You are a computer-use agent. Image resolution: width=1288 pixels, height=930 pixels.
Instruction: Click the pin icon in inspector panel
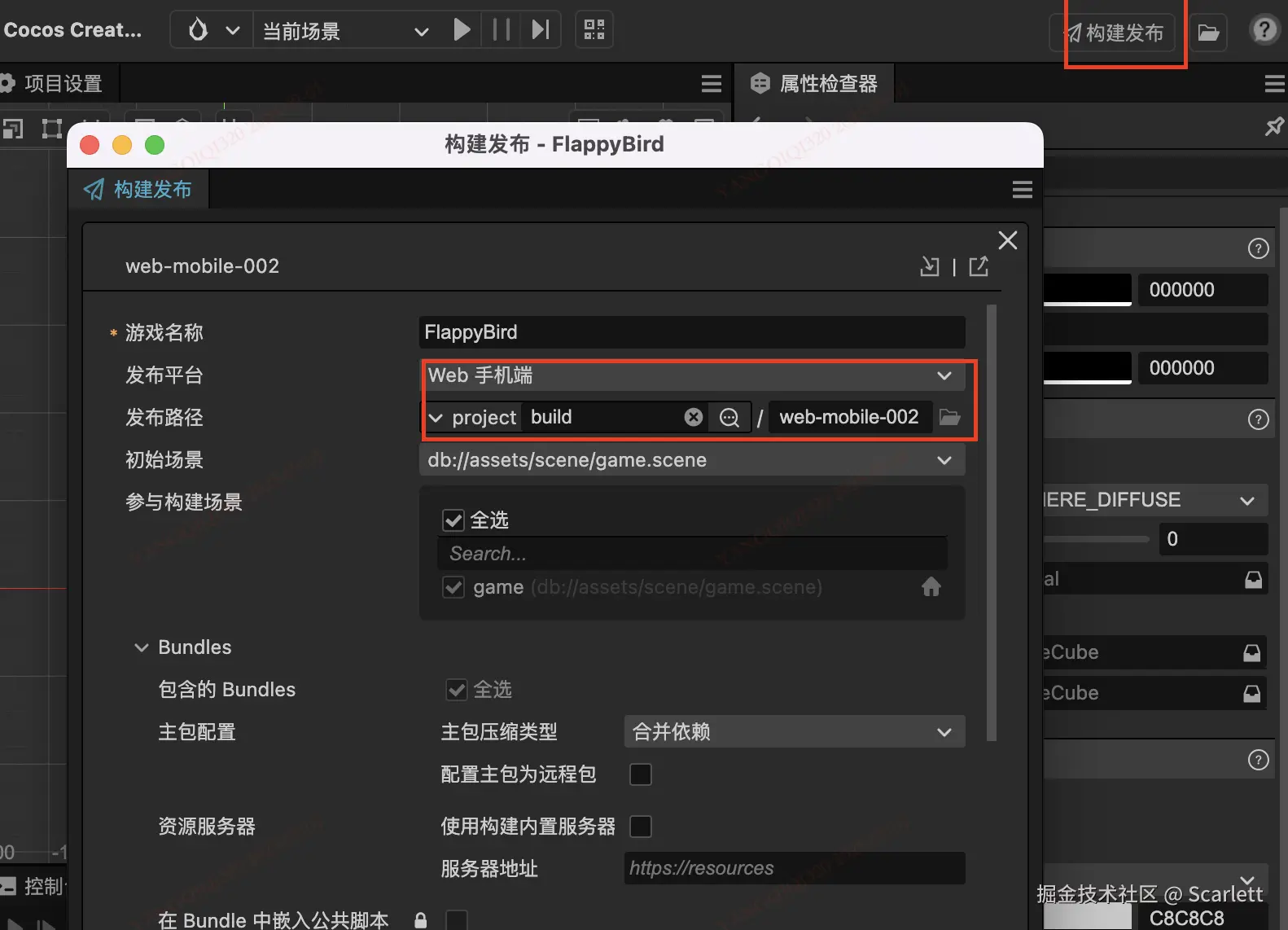click(1274, 126)
